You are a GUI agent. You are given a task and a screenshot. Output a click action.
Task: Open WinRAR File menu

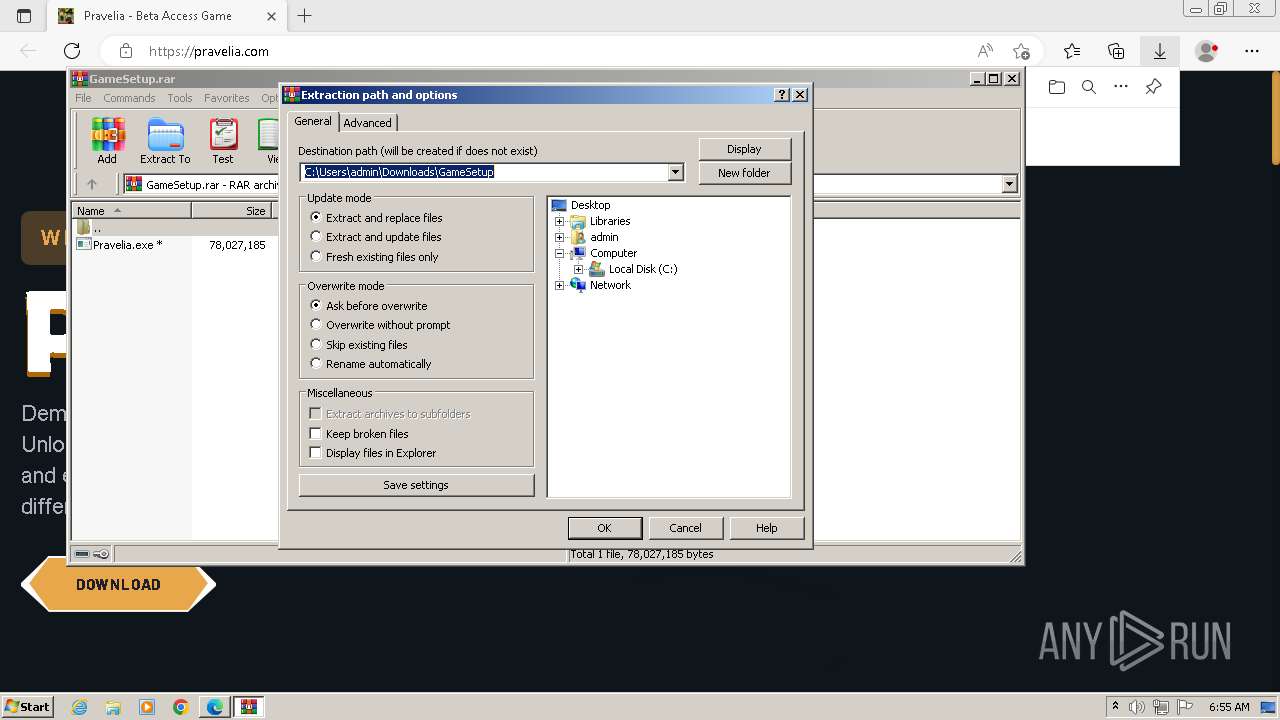[x=83, y=98]
